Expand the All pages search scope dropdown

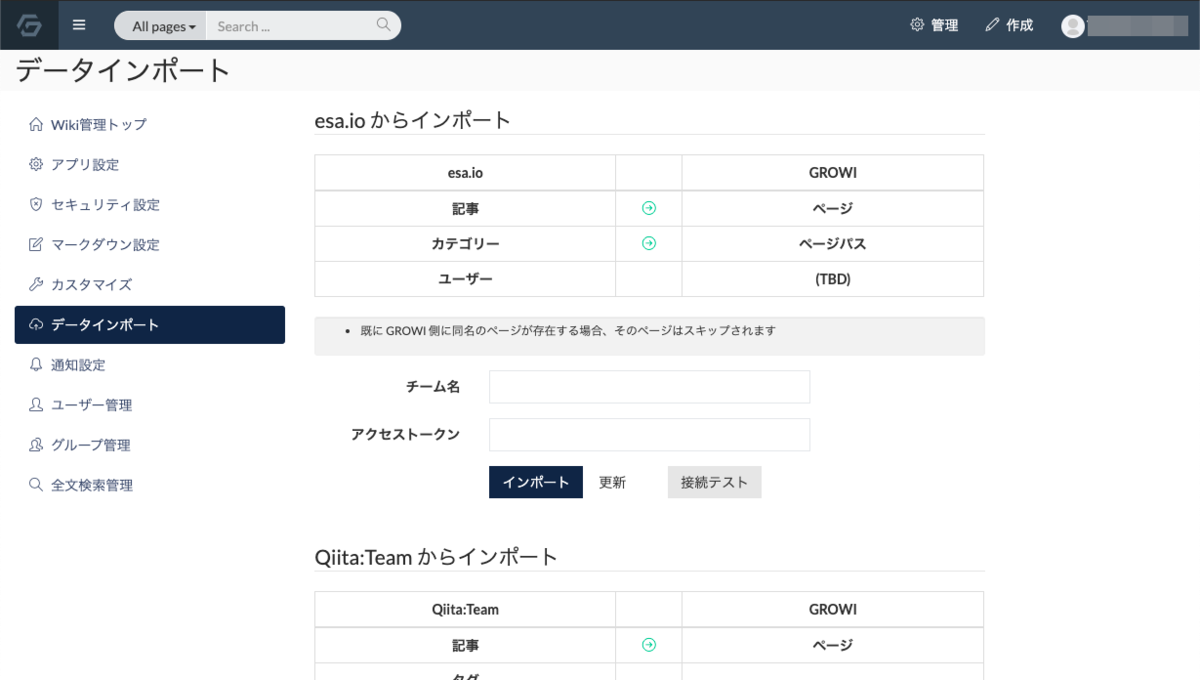click(x=159, y=25)
